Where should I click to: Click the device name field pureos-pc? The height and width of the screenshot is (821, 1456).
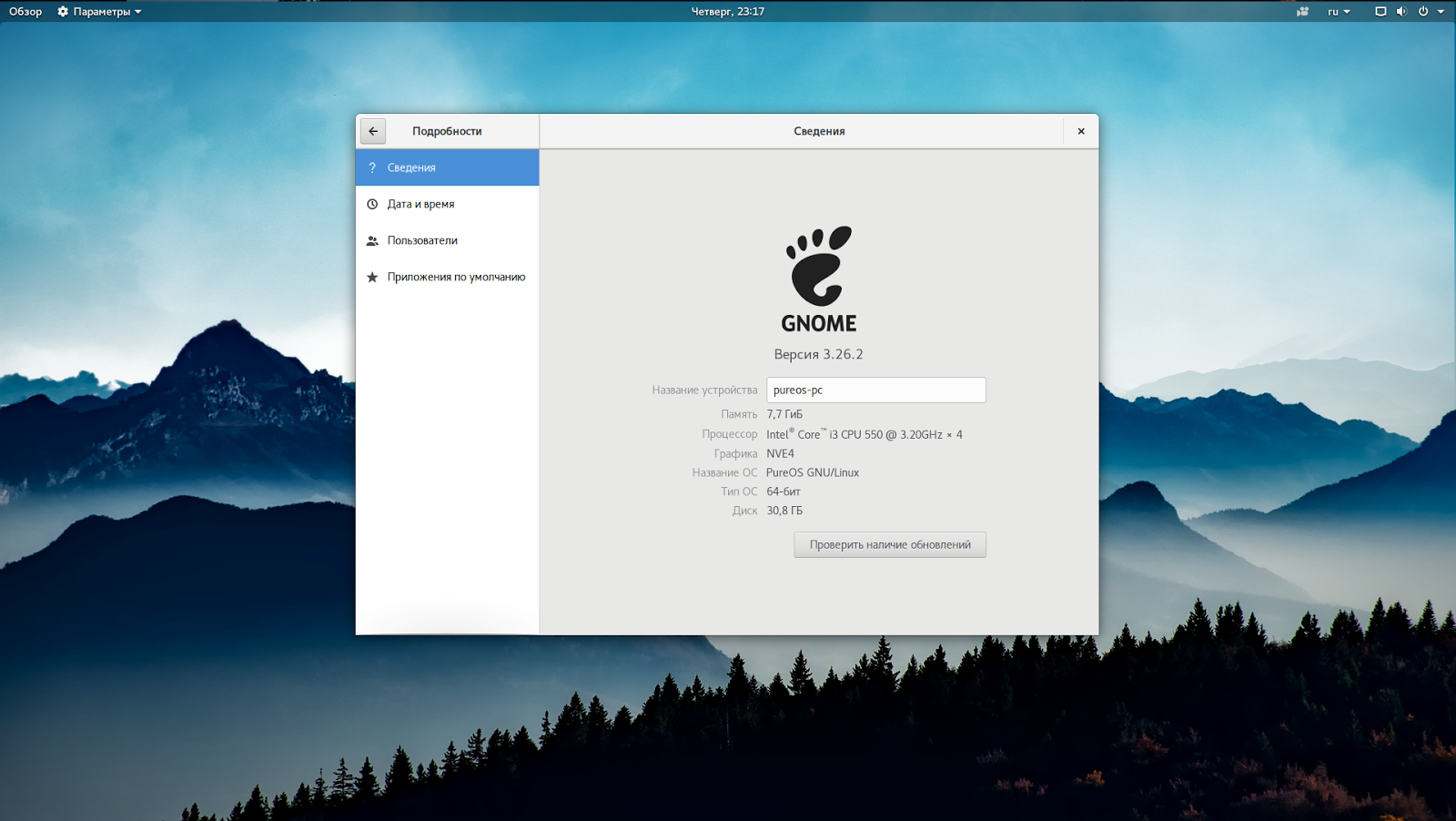(x=876, y=390)
